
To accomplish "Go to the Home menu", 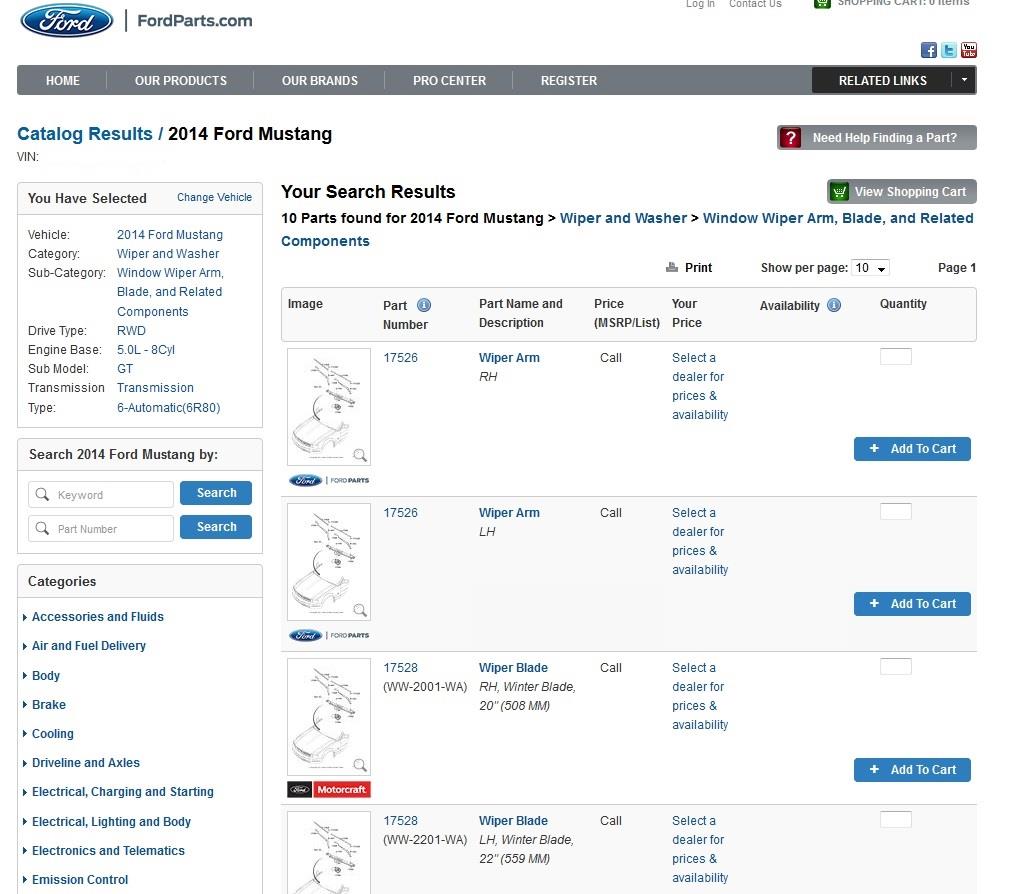I will click(63, 80).
